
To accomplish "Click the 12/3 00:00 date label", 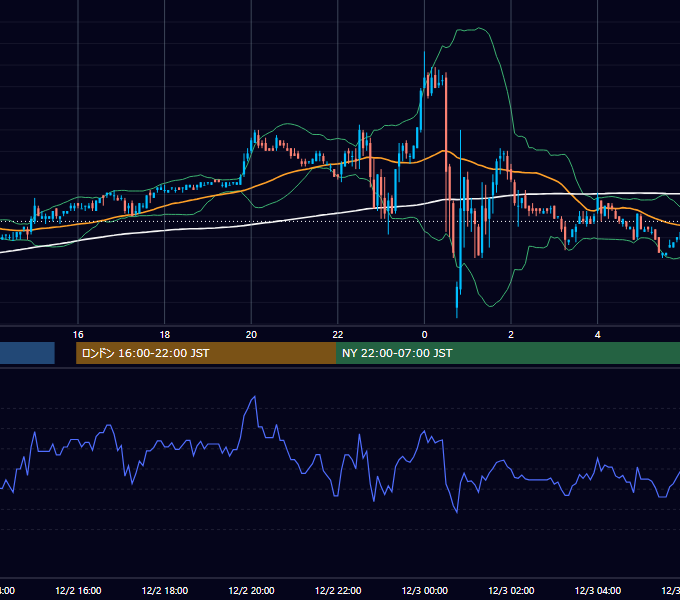I will [x=425, y=590].
